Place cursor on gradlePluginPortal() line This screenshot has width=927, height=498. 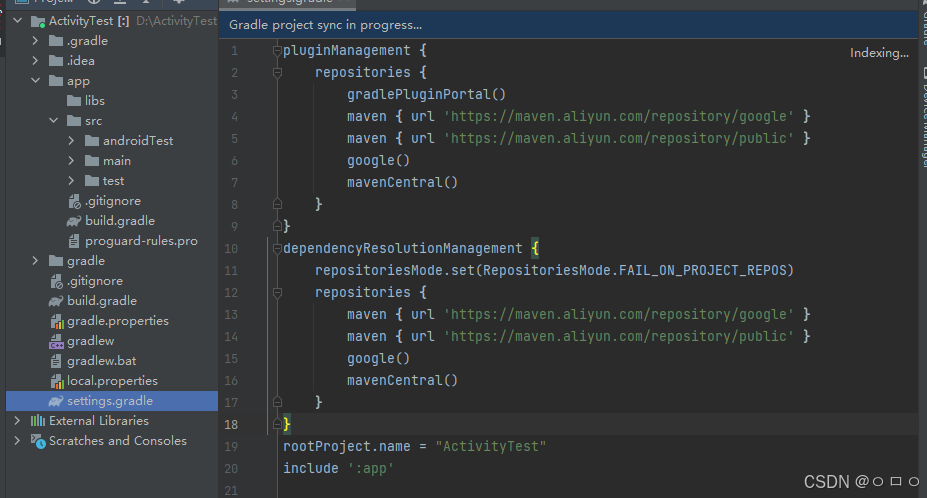click(426, 95)
